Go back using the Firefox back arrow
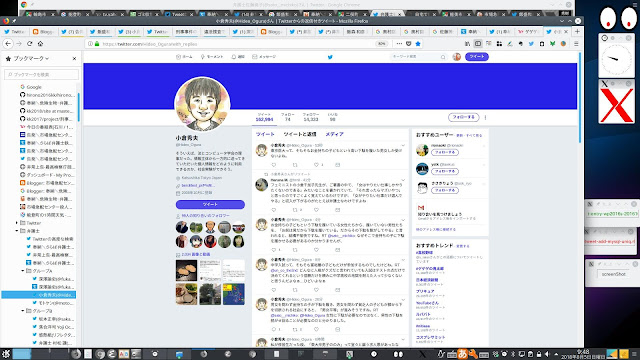Image resolution: width=640 pixels, height=360 pixels. [x=8, y=44]
